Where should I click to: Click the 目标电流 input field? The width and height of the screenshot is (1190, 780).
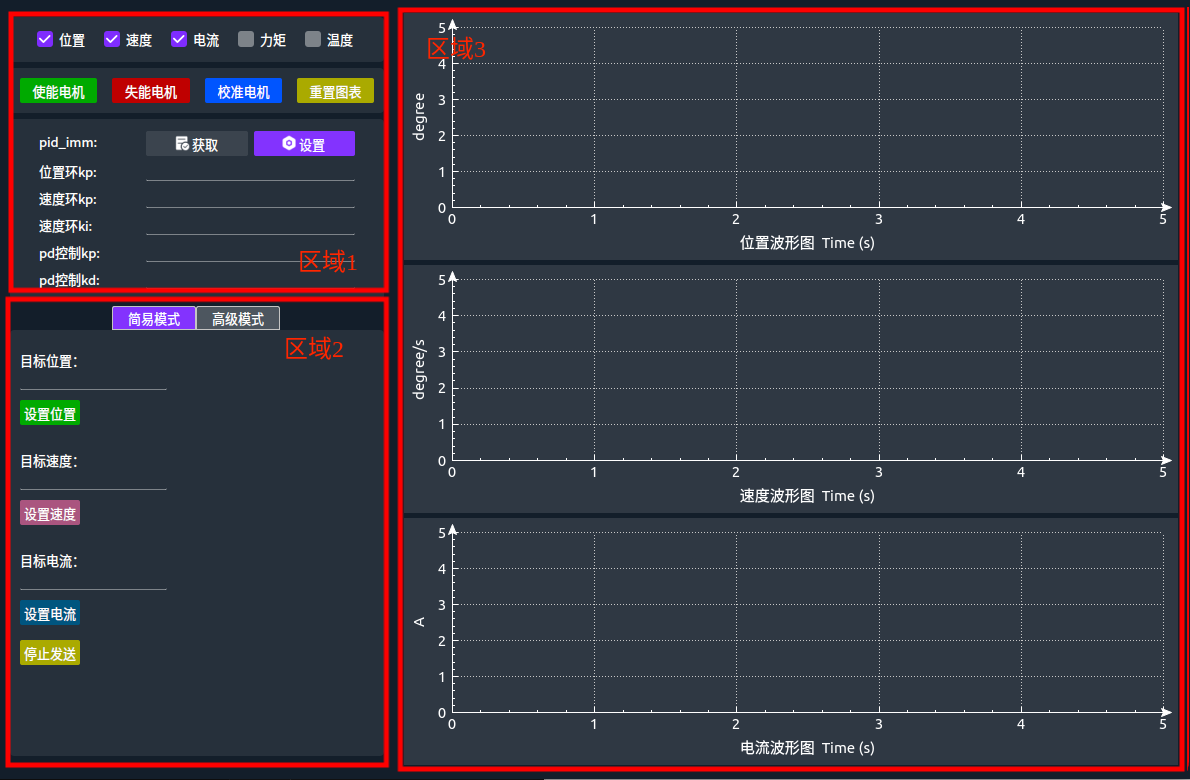pos(93,585)
